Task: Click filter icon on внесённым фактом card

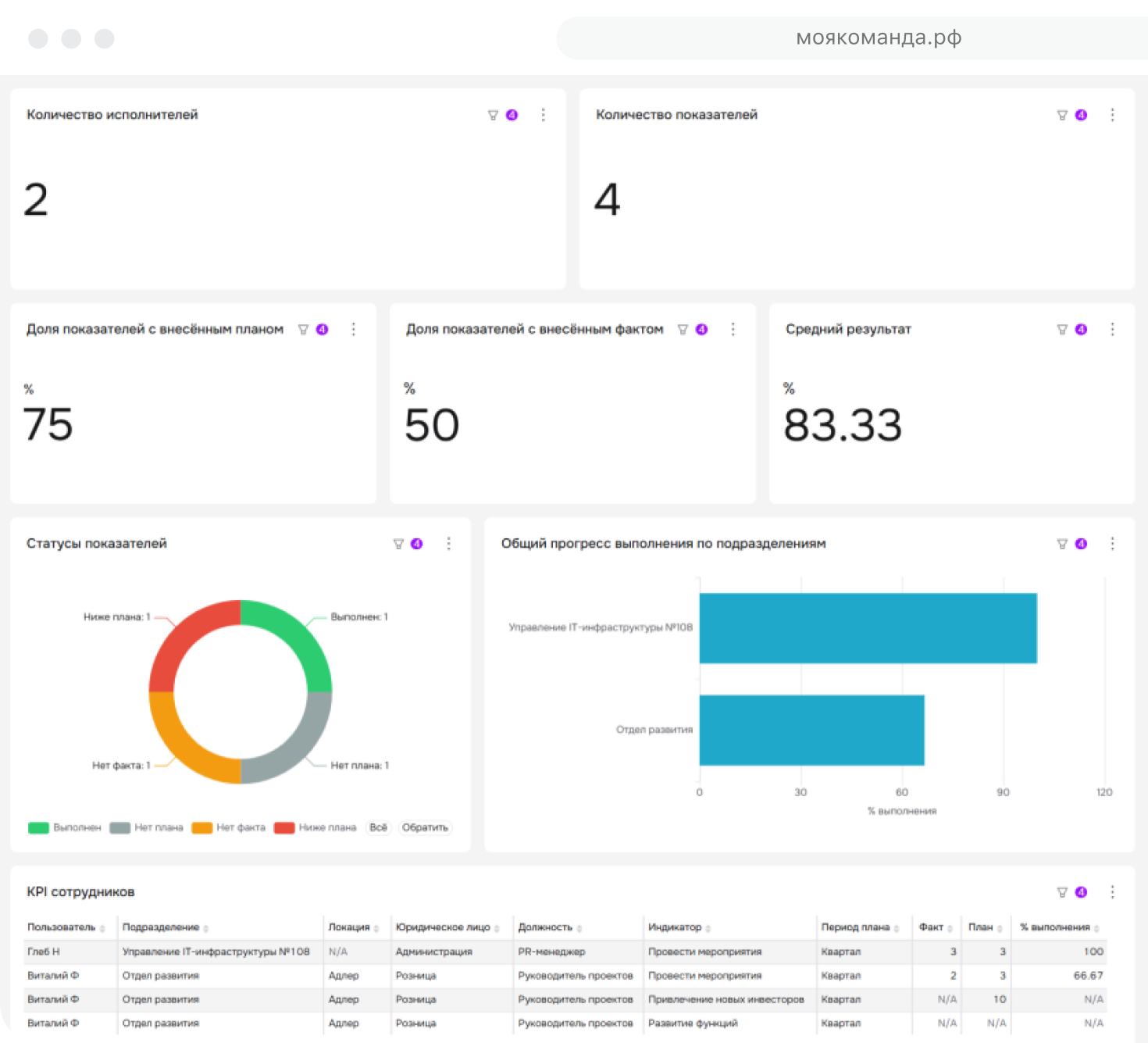Action: click(683, 330)
